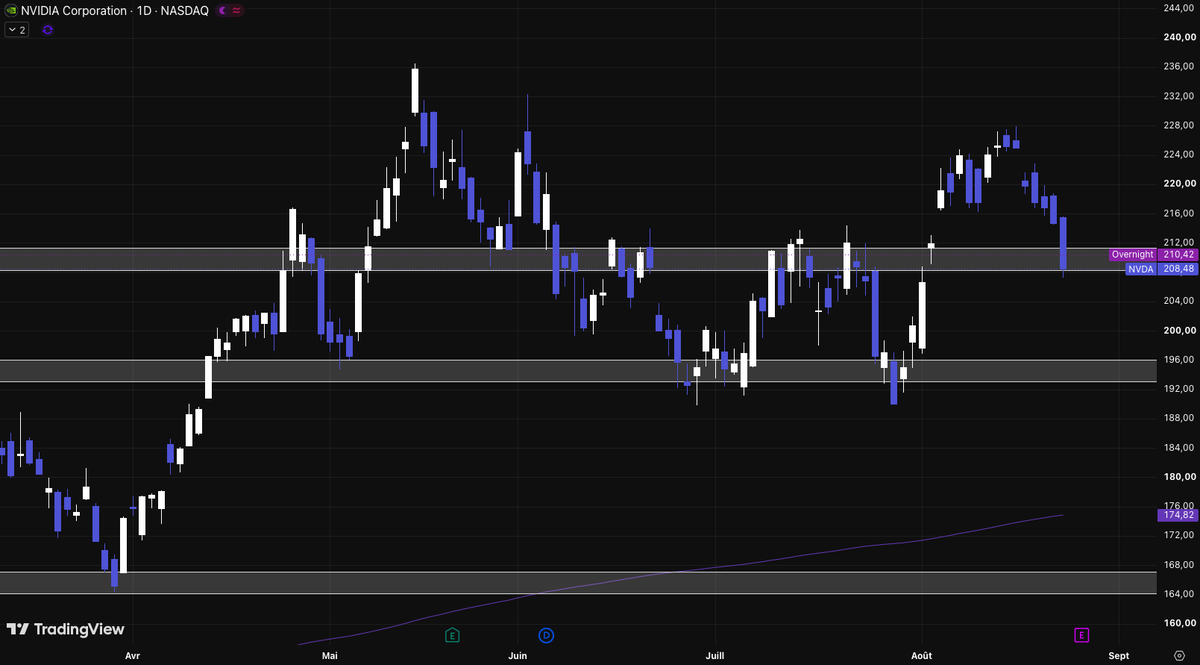Image resolution: width=1200 pixels, height=665 pixels.
Task: Click the 160,00 price axis value
Action: pos(1179,623)
